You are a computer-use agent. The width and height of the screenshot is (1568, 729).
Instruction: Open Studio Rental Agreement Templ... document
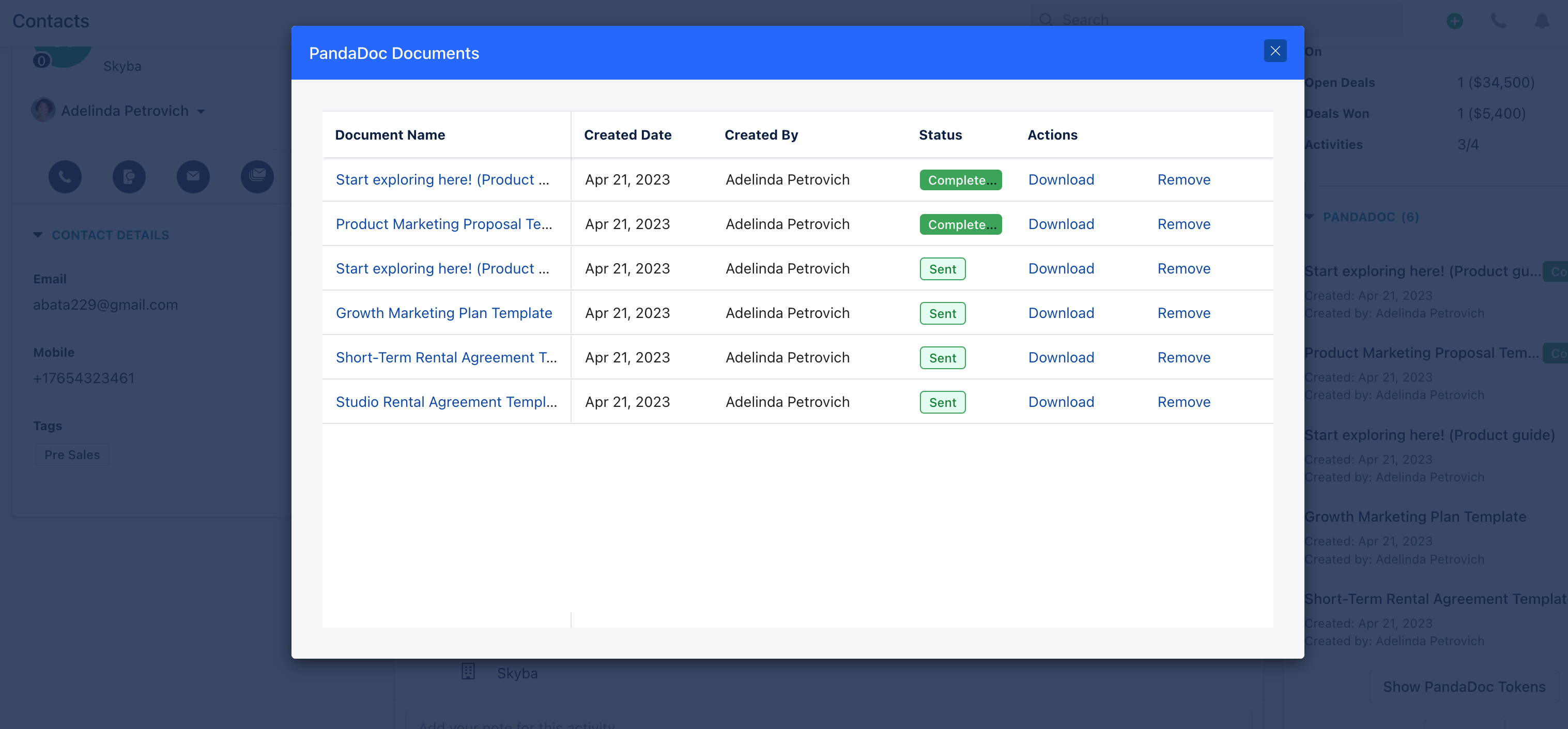point(446,402)
